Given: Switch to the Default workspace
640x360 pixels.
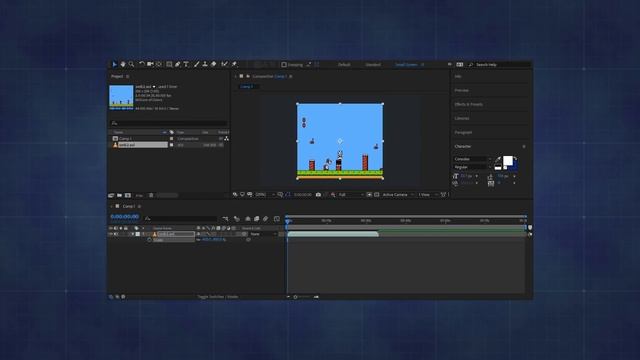Looking at the screenshot, I should click(344, 64).
